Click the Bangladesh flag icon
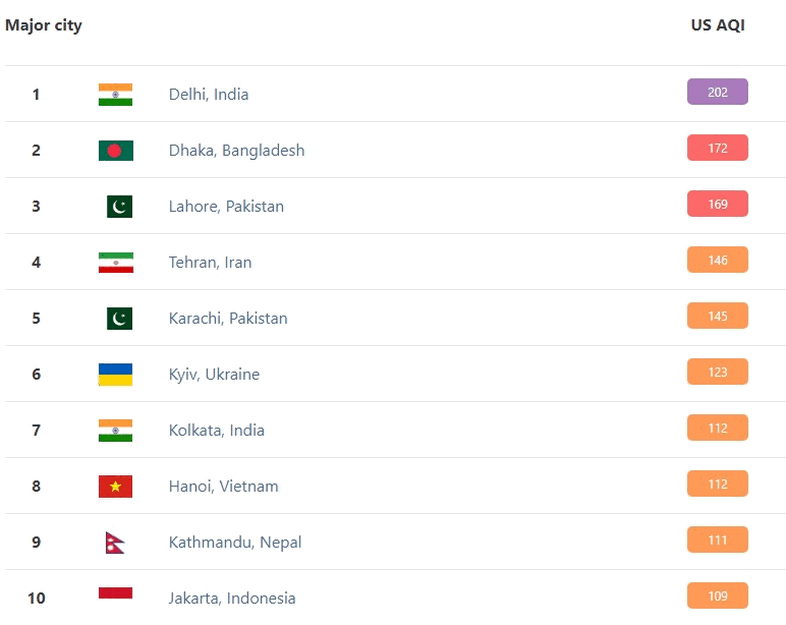This screenshot has height=625, width=786. (116, 150)
